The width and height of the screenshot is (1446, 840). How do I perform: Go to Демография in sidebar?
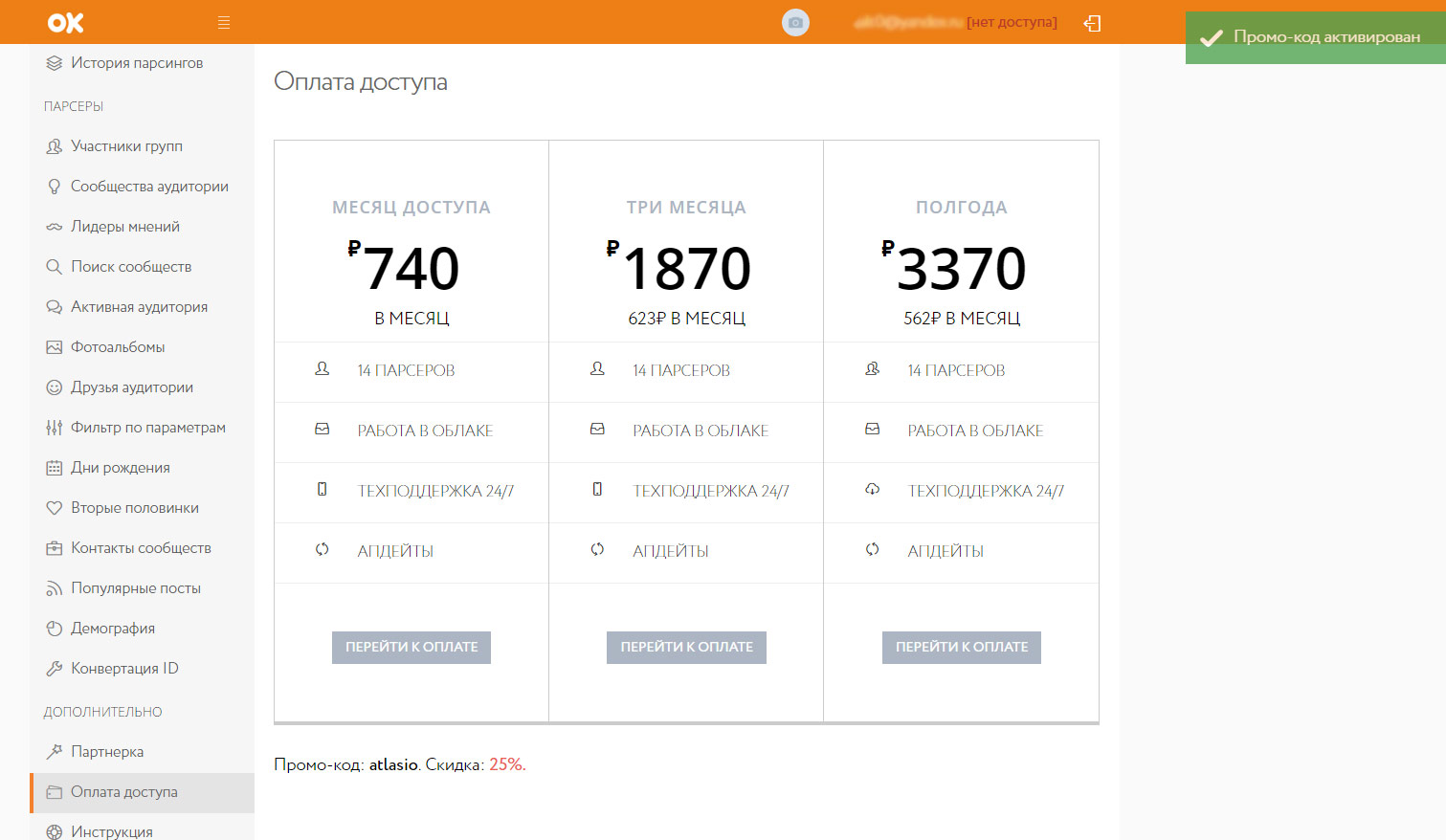click(x=112, y=629)
